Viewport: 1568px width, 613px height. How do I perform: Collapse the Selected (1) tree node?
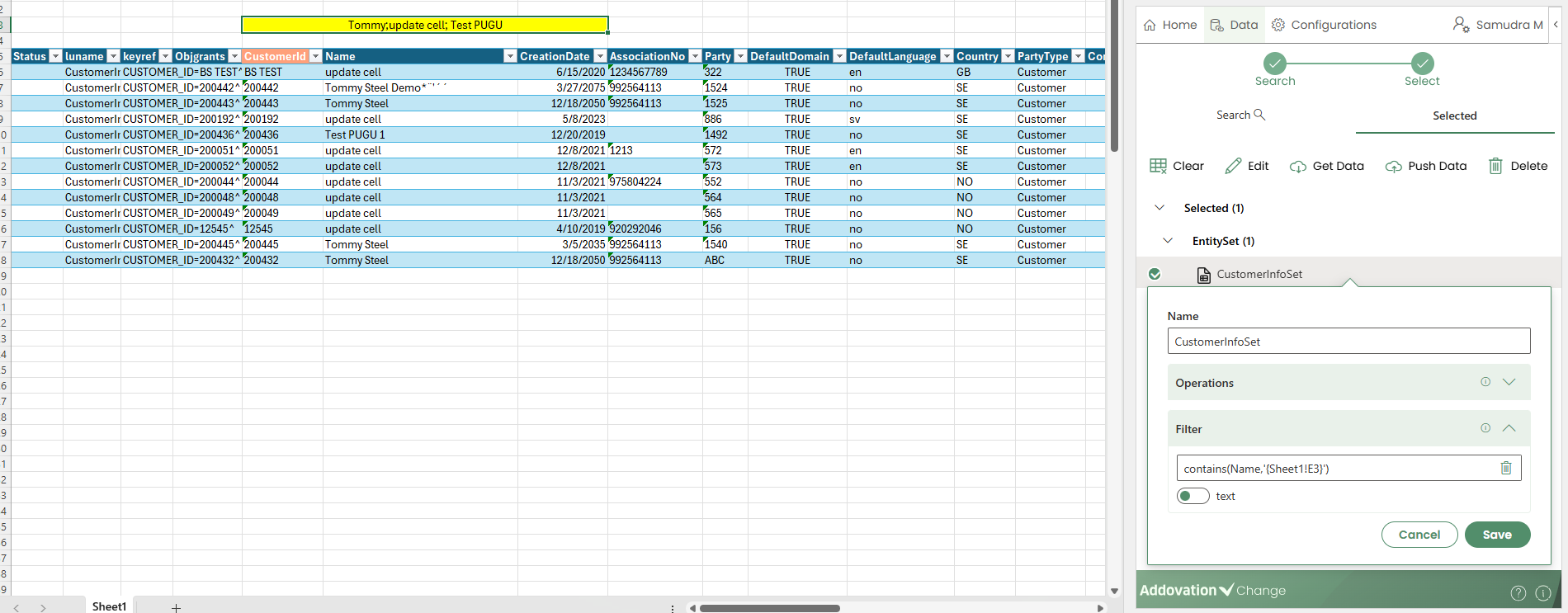point(1159,208)
